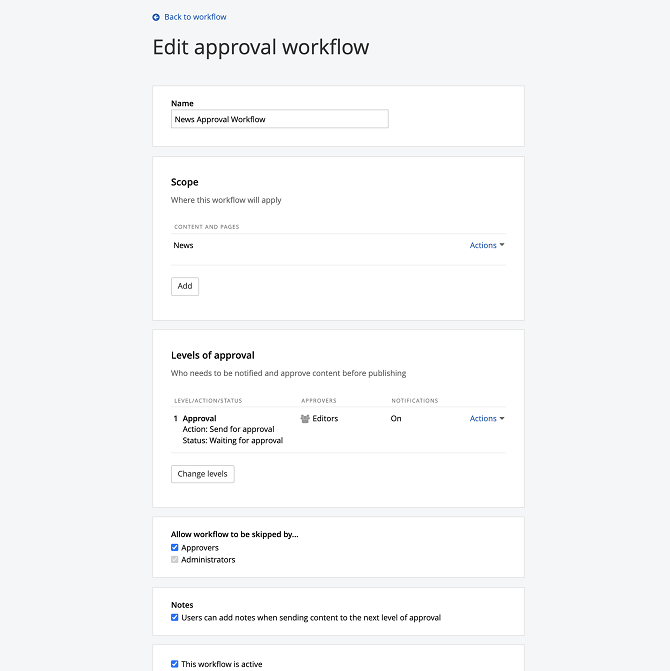670x671 pixels.
Task: Click the Edit approval workflow heading
Action: click(x=260, y=47)
